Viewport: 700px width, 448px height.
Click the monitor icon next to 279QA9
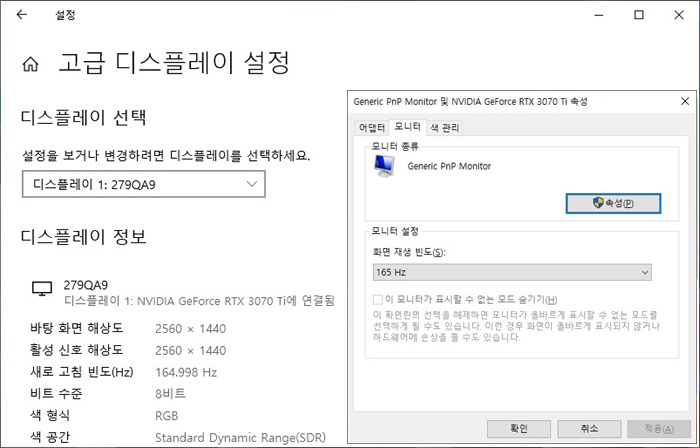[42, 288]
